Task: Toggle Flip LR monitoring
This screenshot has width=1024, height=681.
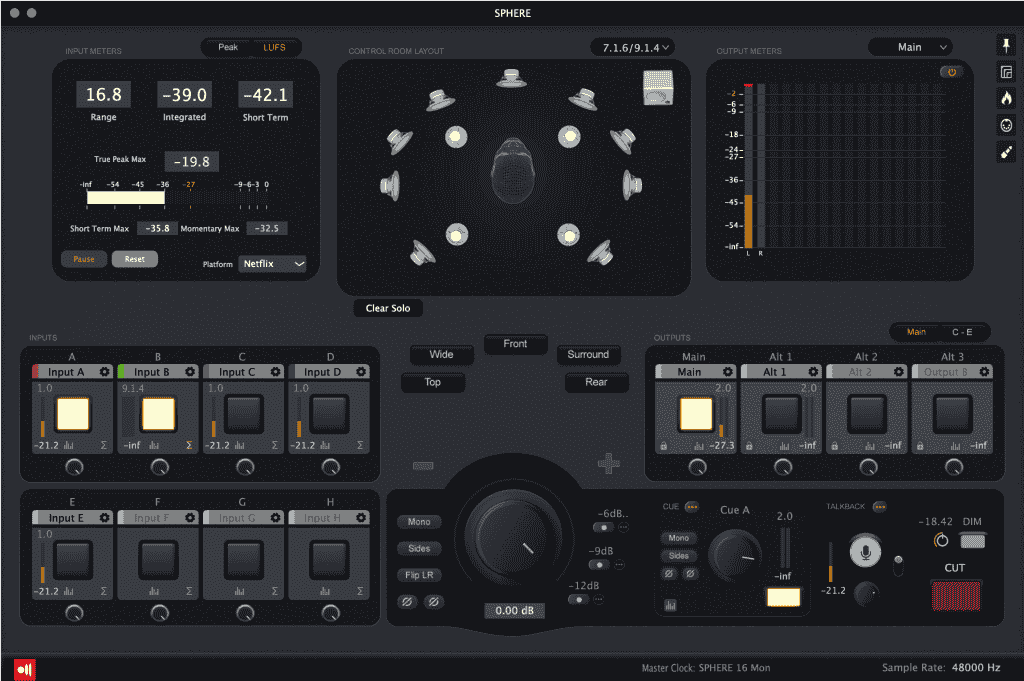Action: click(x=419, y=575)
